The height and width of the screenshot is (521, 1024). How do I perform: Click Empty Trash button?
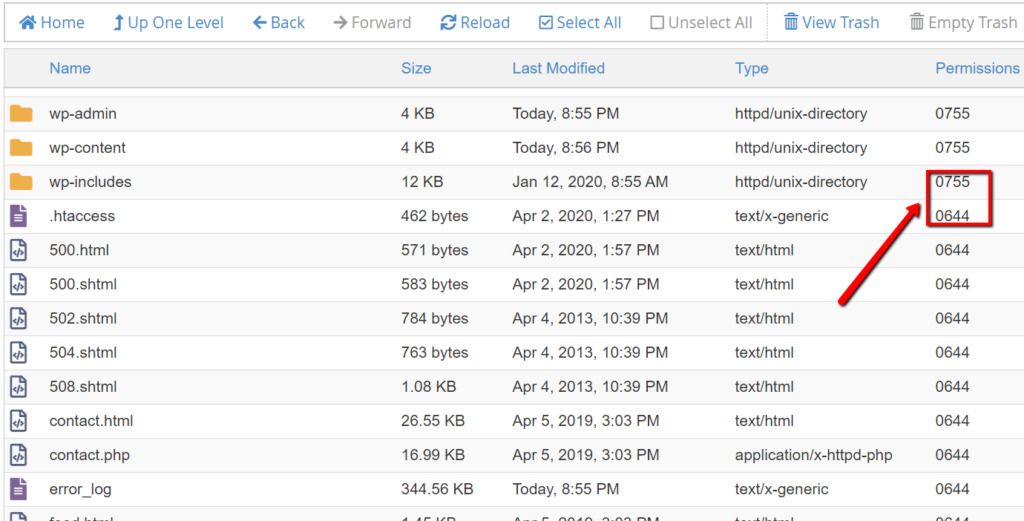tap(963, 23)
